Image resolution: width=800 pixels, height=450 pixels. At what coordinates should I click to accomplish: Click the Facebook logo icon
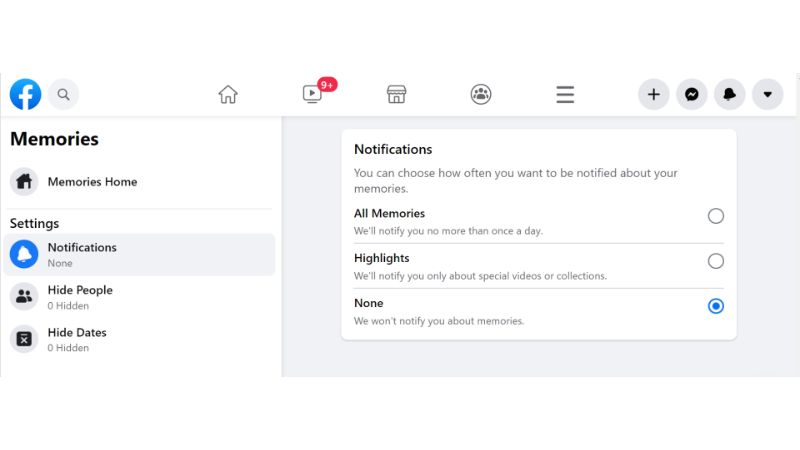coord(25,94)
